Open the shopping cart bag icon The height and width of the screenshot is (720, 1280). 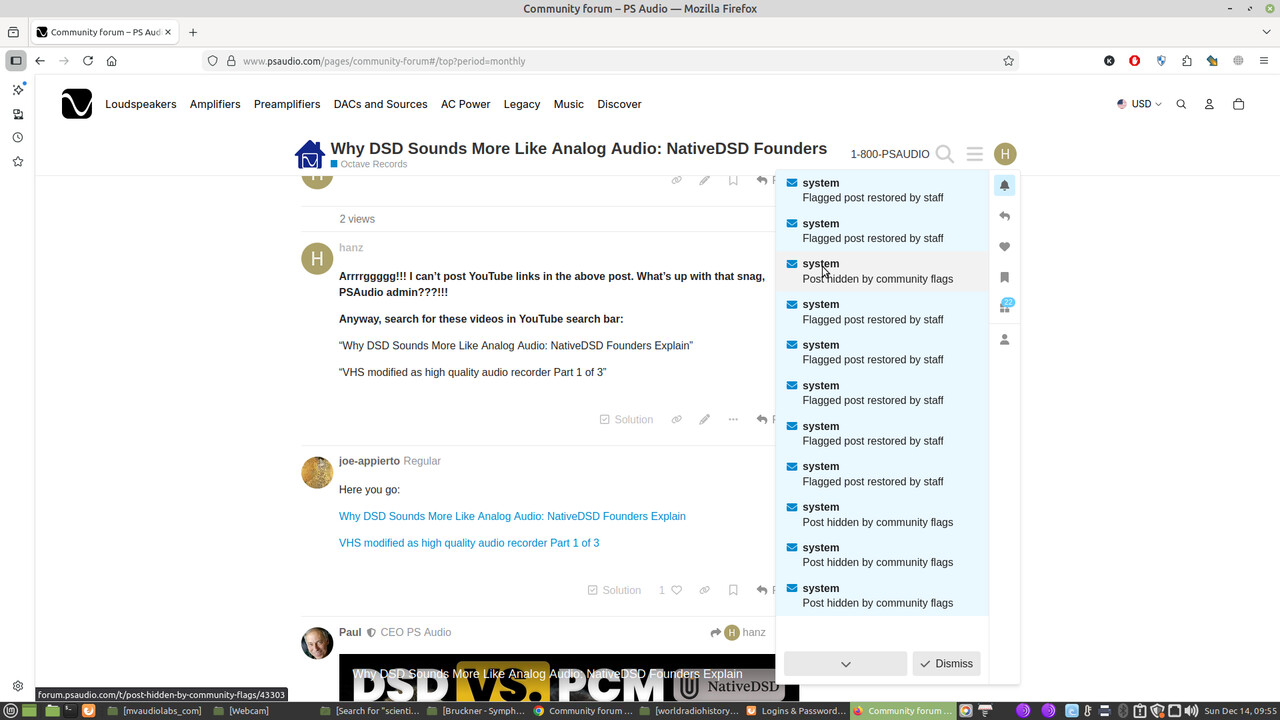pos(1238,104)
